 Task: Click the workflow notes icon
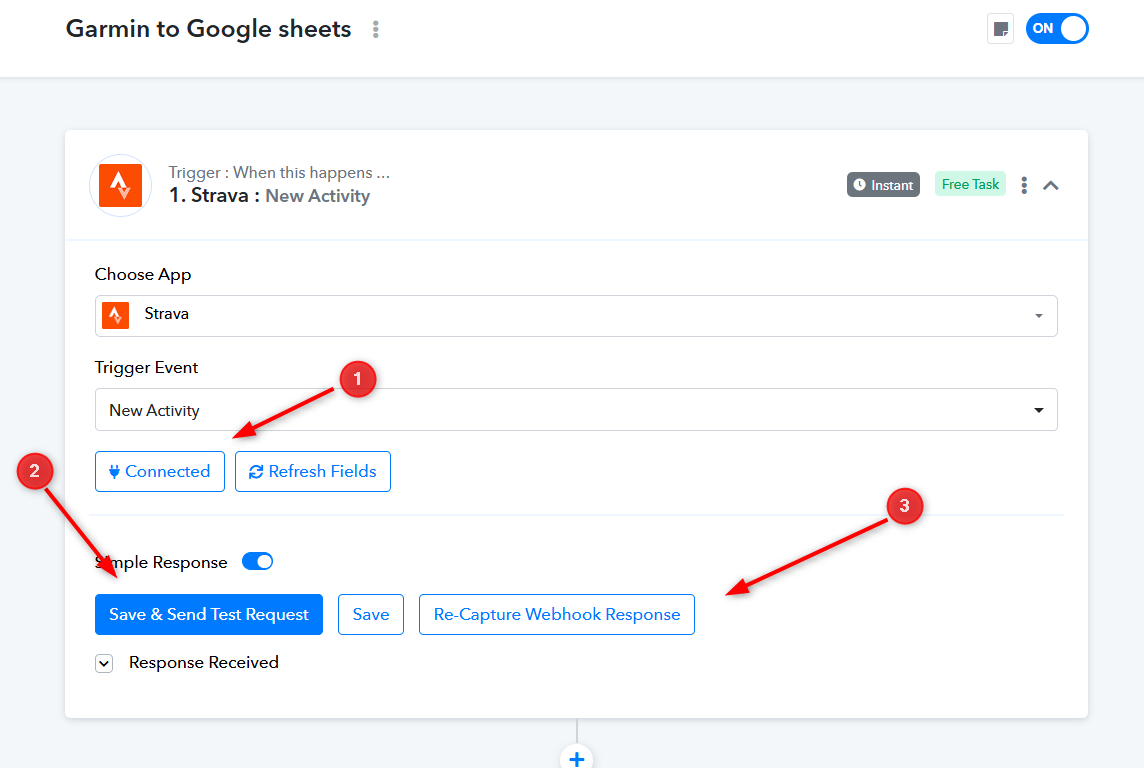pos(1000,29)
